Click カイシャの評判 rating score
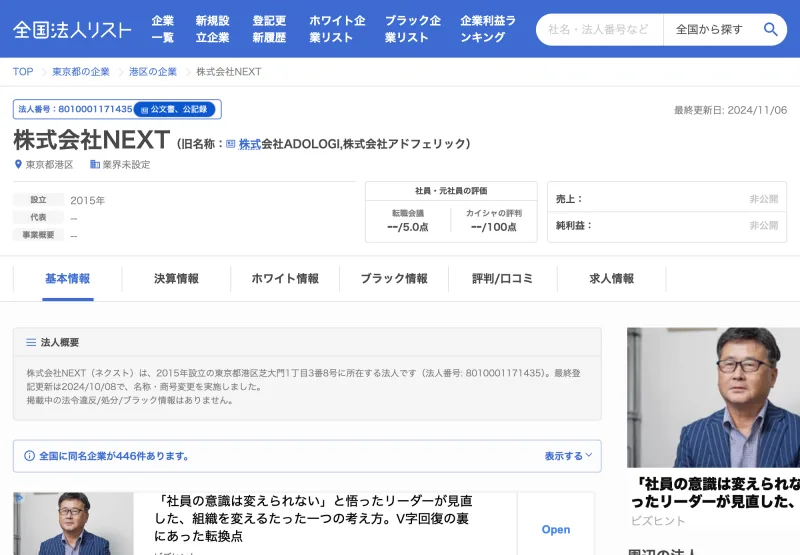Image resolution: width=800 pixels, height=555 pixels. point(493,227)
